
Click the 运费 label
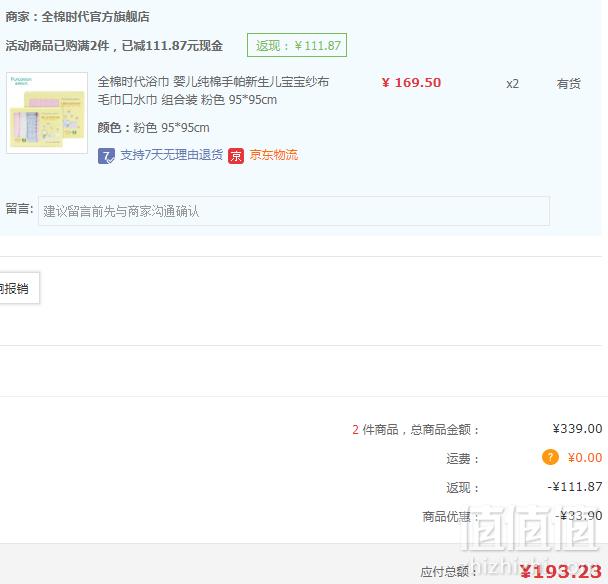point(463,459)
